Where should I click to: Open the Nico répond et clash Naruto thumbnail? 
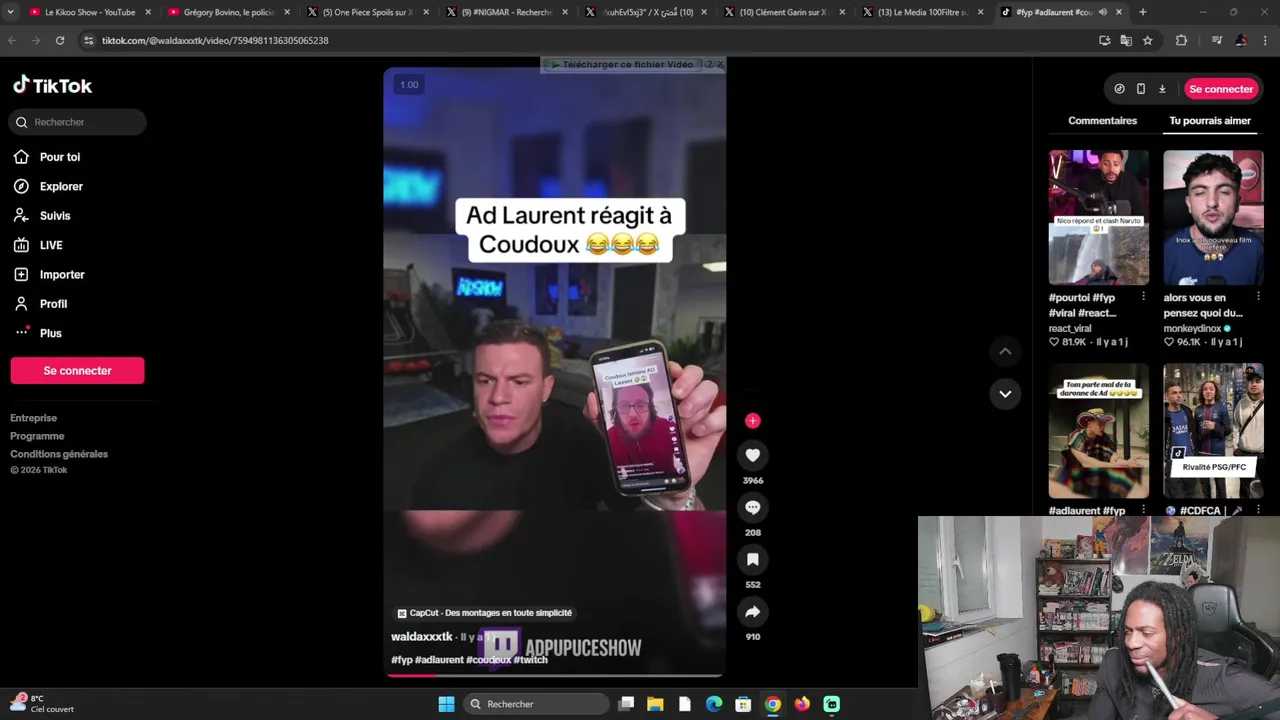[x=1098, y=218]
